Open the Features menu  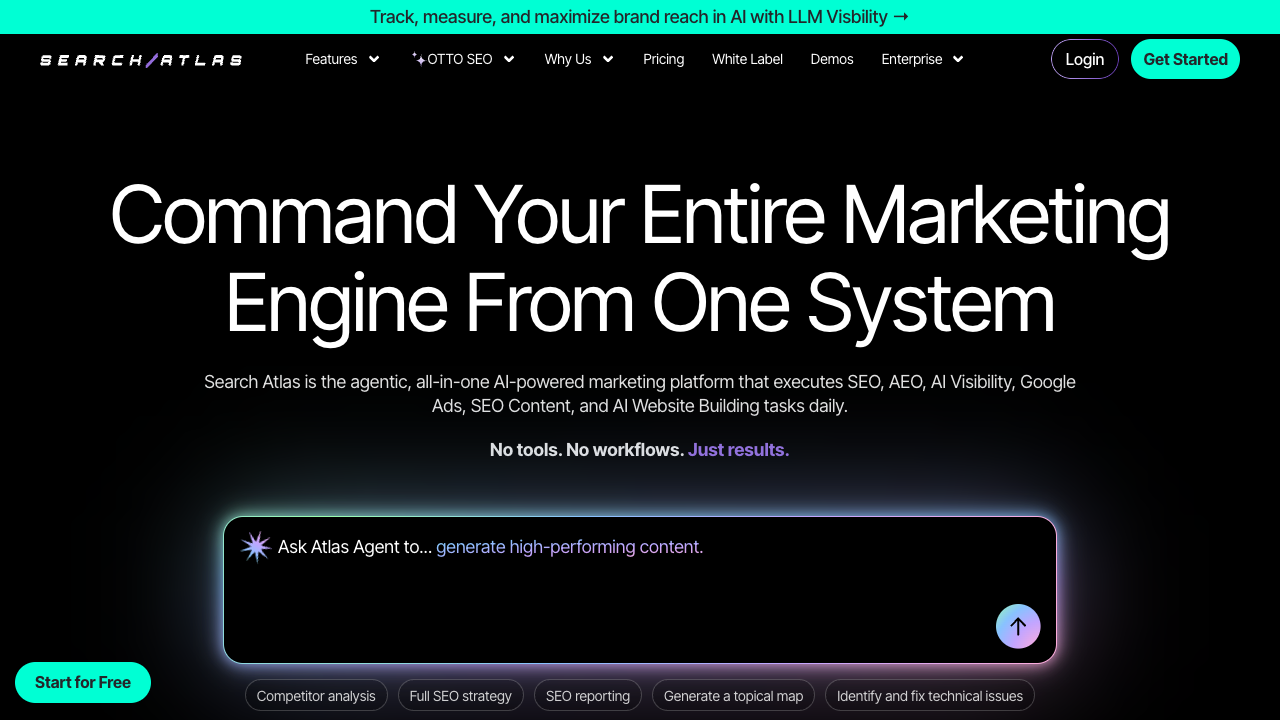pyautogui.click(x=331, y=59)
